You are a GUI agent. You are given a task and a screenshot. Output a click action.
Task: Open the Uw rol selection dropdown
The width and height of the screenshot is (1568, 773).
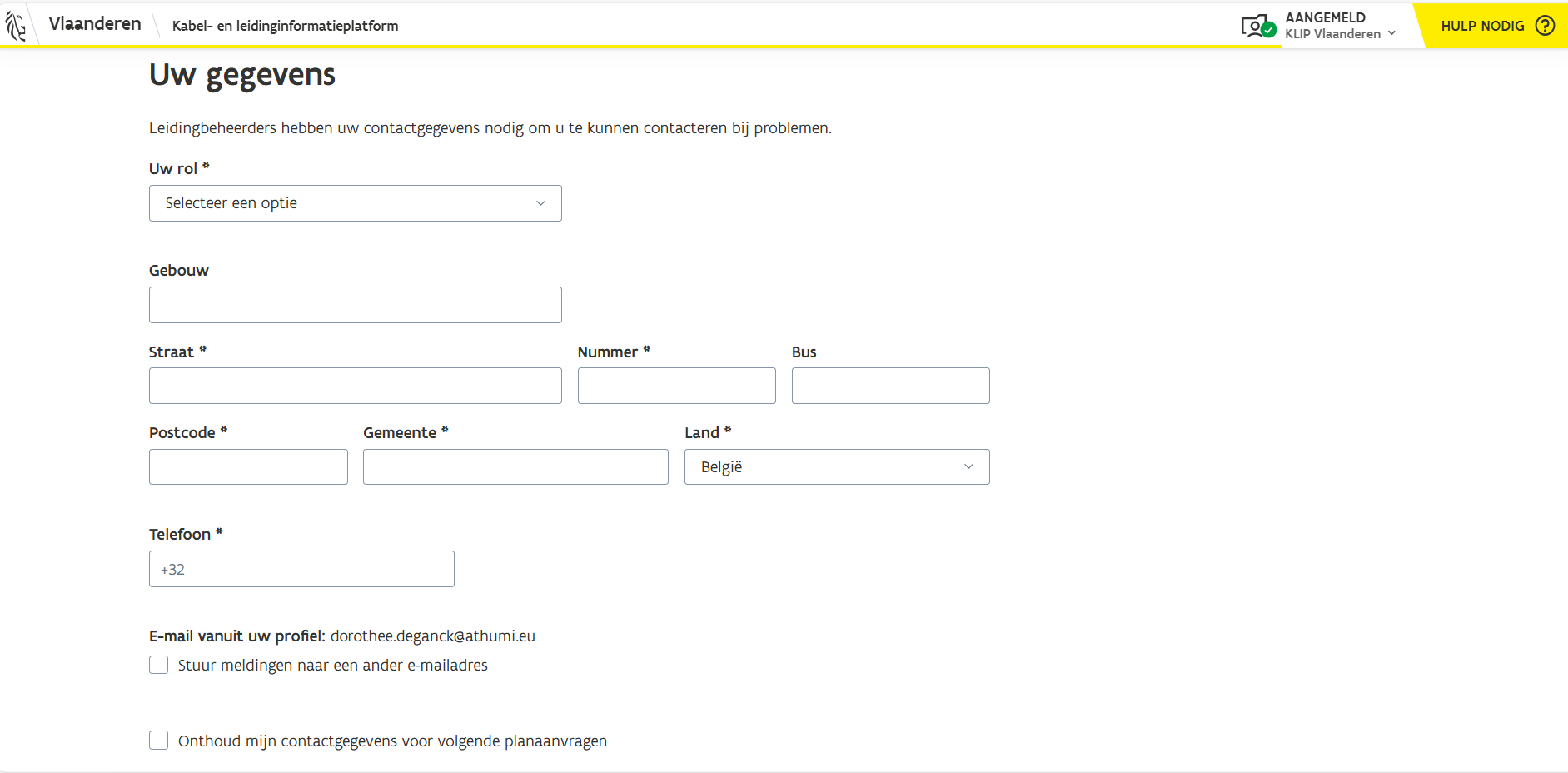pyautogui.click(x=355, y=203)
